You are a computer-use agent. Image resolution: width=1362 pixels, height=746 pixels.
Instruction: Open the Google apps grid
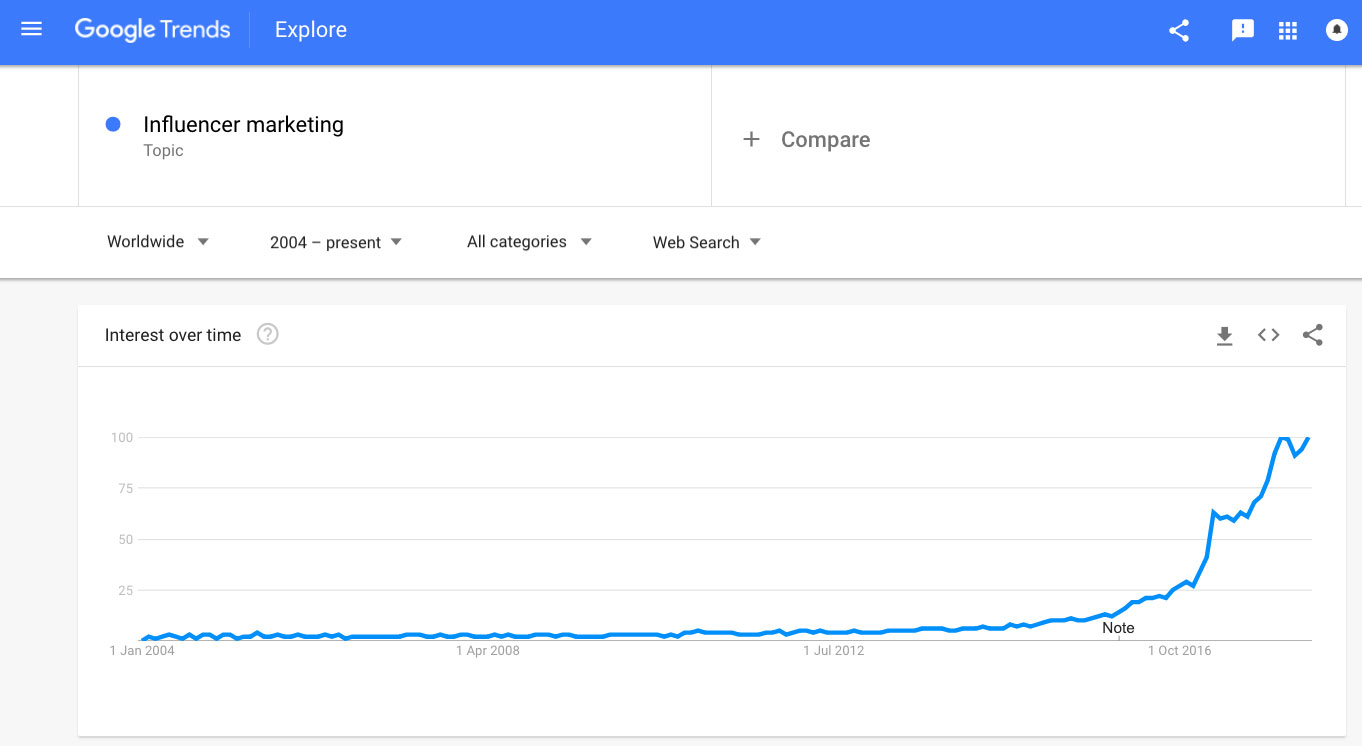click(1288, 30)
